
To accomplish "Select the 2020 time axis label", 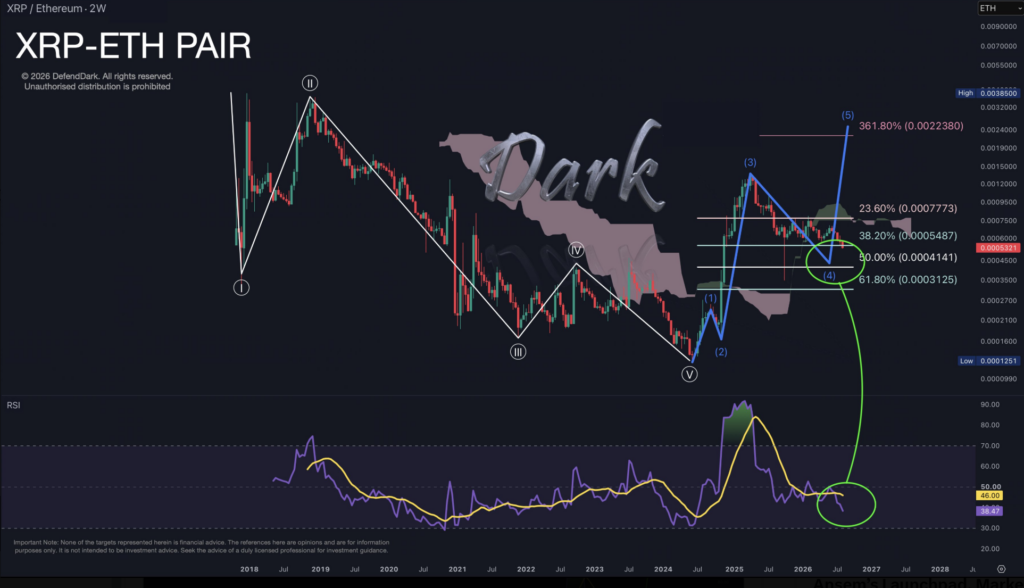I will click(389, 569).
